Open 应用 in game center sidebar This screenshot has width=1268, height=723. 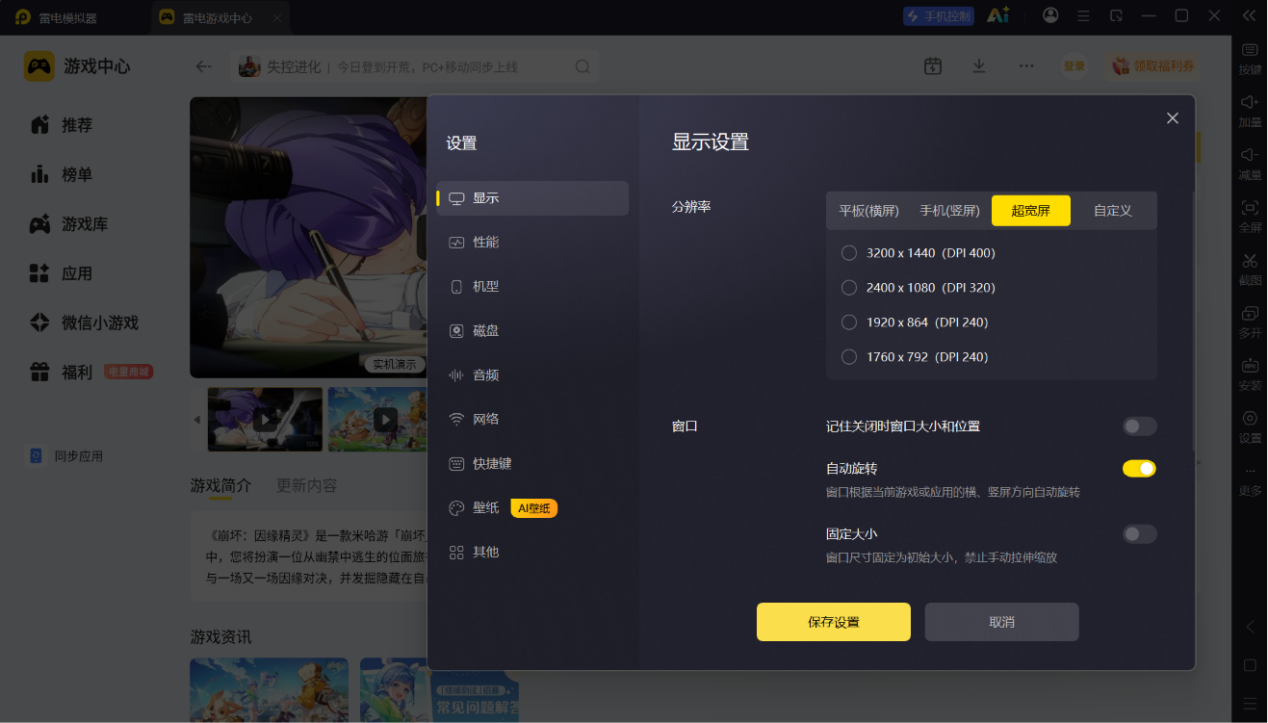62,273
